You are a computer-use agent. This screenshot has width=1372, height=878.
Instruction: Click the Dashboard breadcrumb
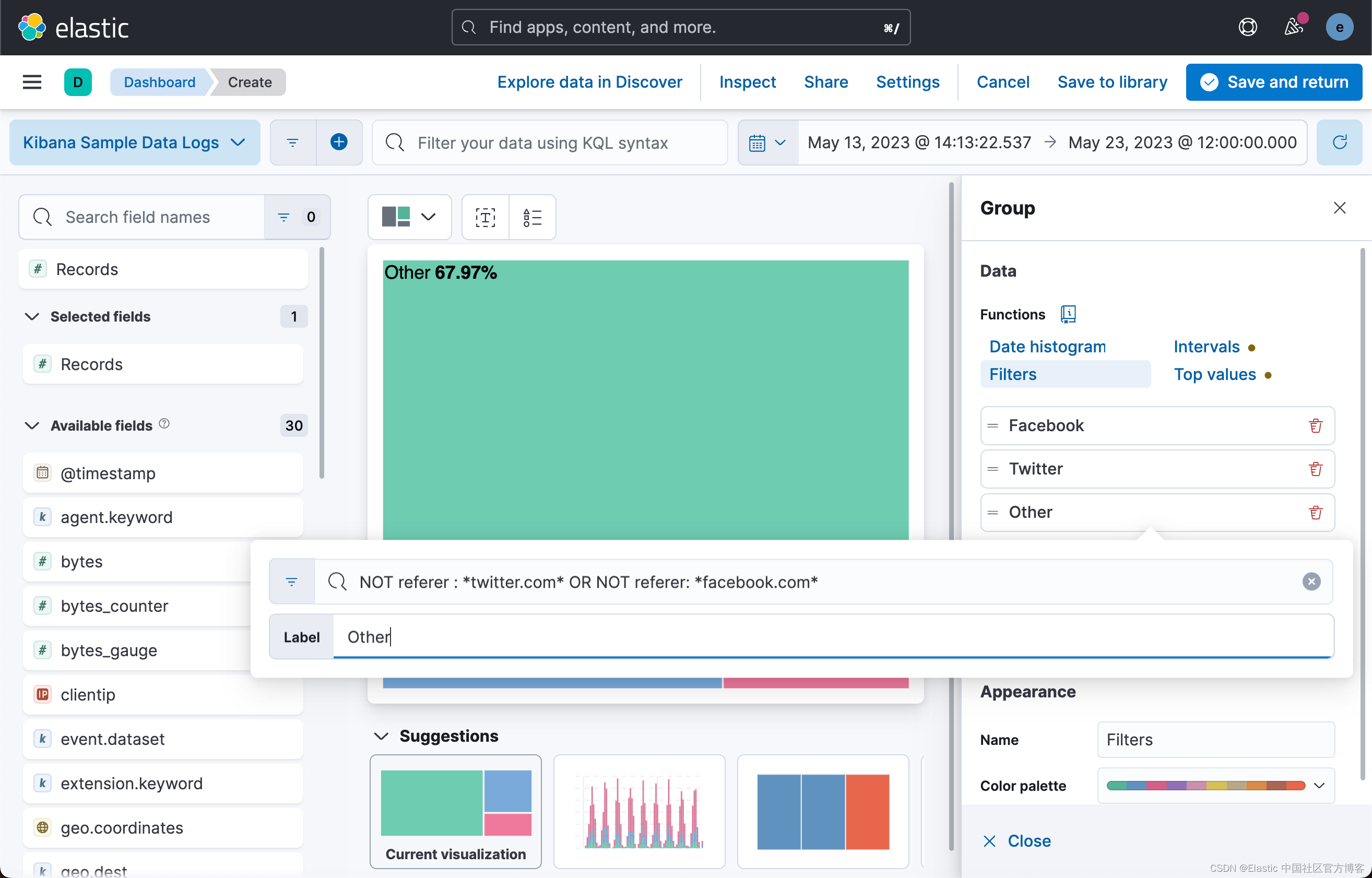tap(160, 82)
